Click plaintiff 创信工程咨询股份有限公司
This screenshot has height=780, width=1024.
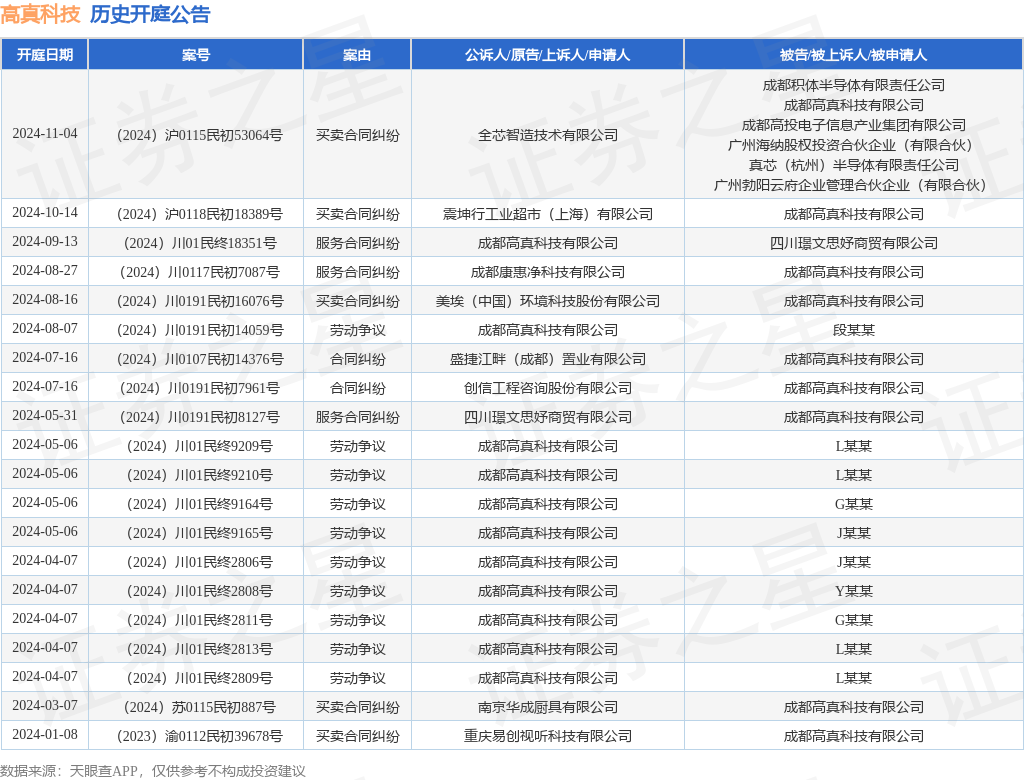click(548, 388)
